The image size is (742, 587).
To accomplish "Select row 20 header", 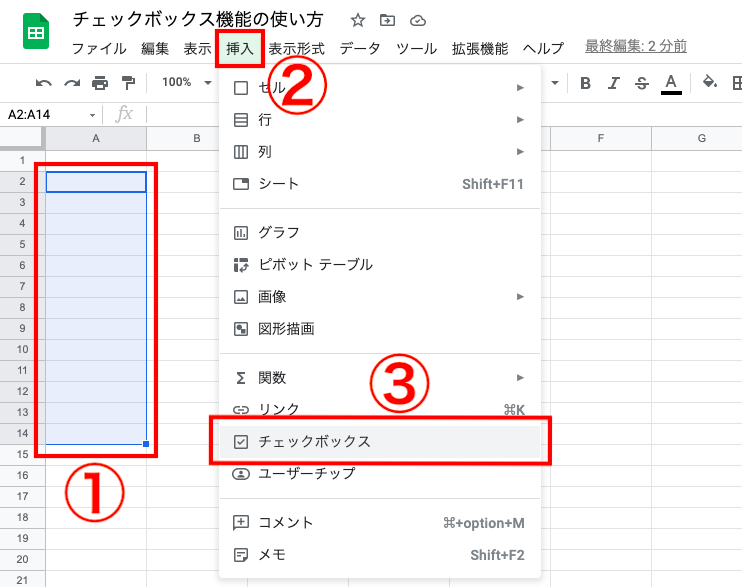I will point(22,559).
